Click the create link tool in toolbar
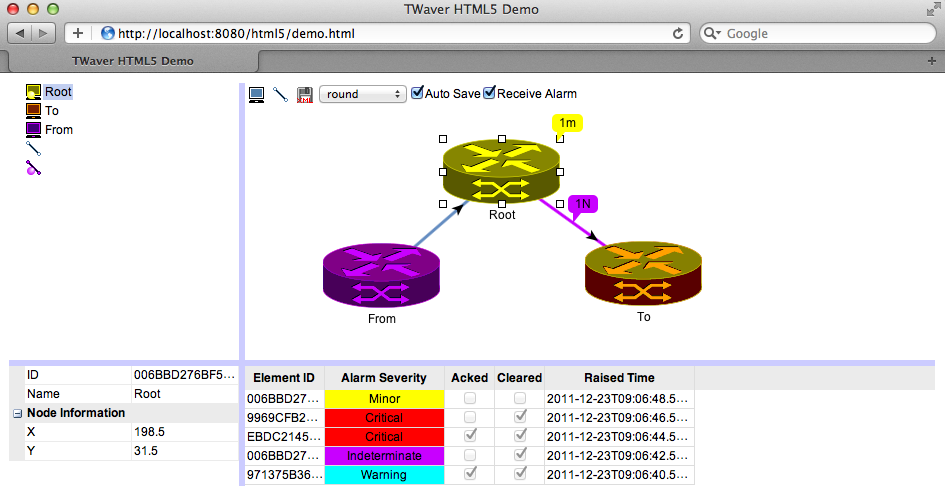The image size is (945, 496). (280, 94)
